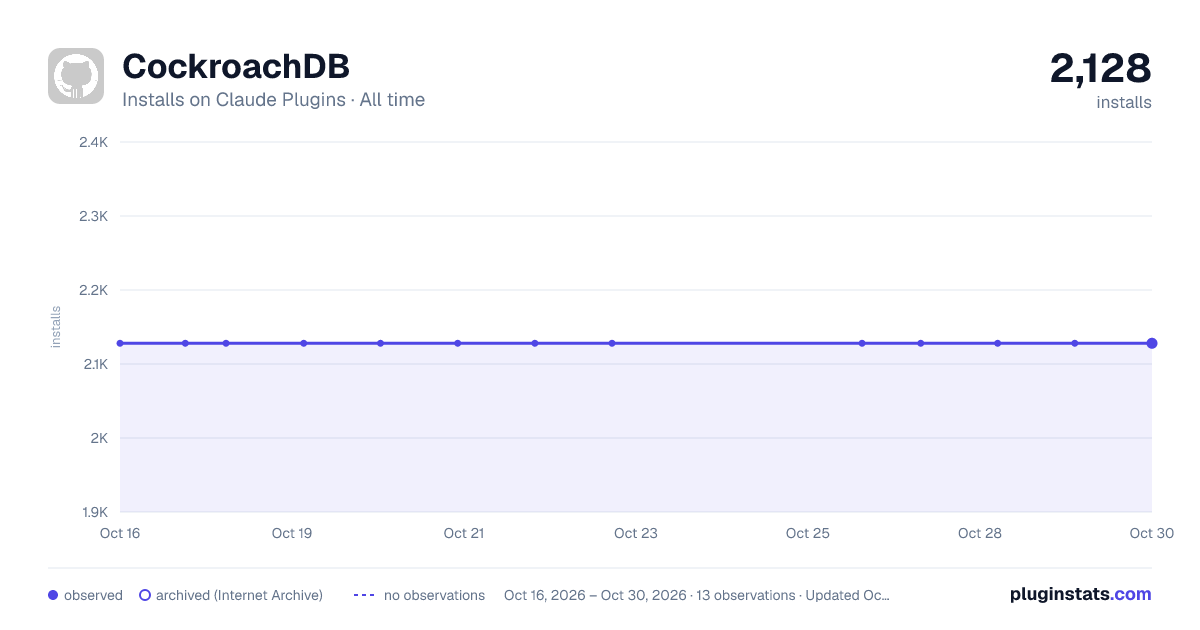This screenshot has width=1200, height=630.
Task: Click the vertical 'installs' axis title
Action: [x=56, y=327]
